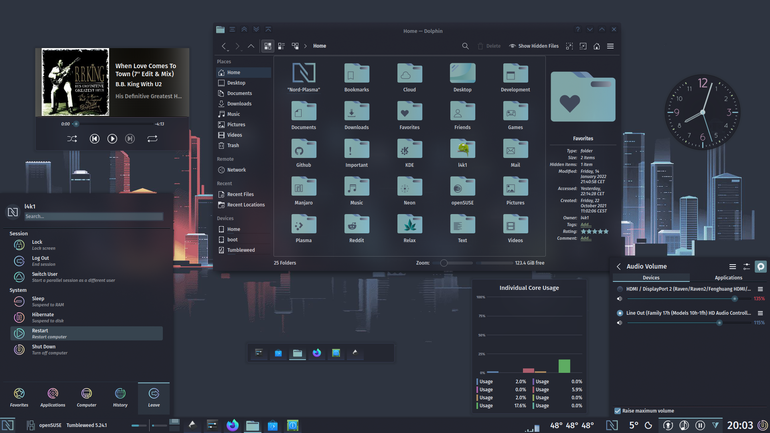Select Line Out device radio button

(x=620, y=313)
